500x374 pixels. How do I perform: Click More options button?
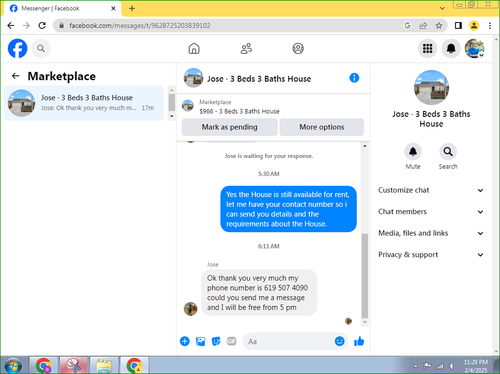[x=322, y=127]
